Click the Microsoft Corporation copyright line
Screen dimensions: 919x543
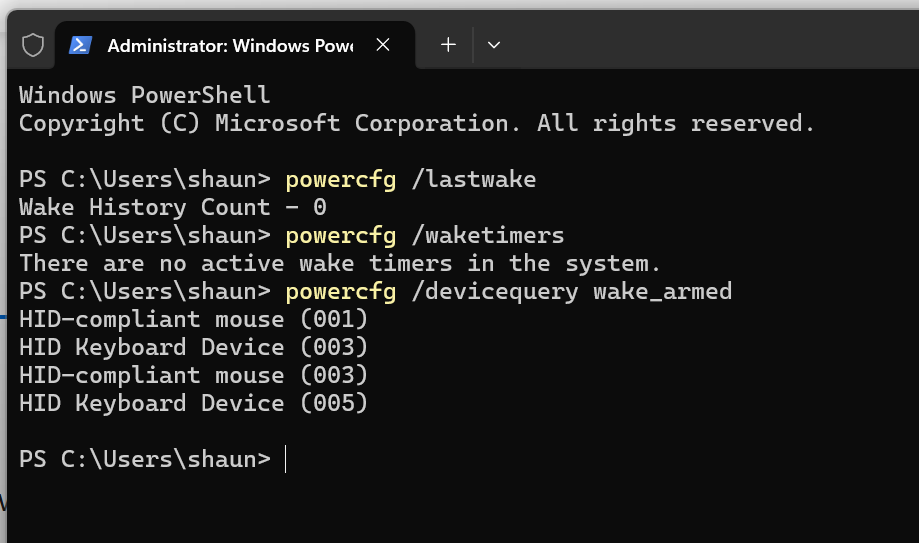pos(417,123)
